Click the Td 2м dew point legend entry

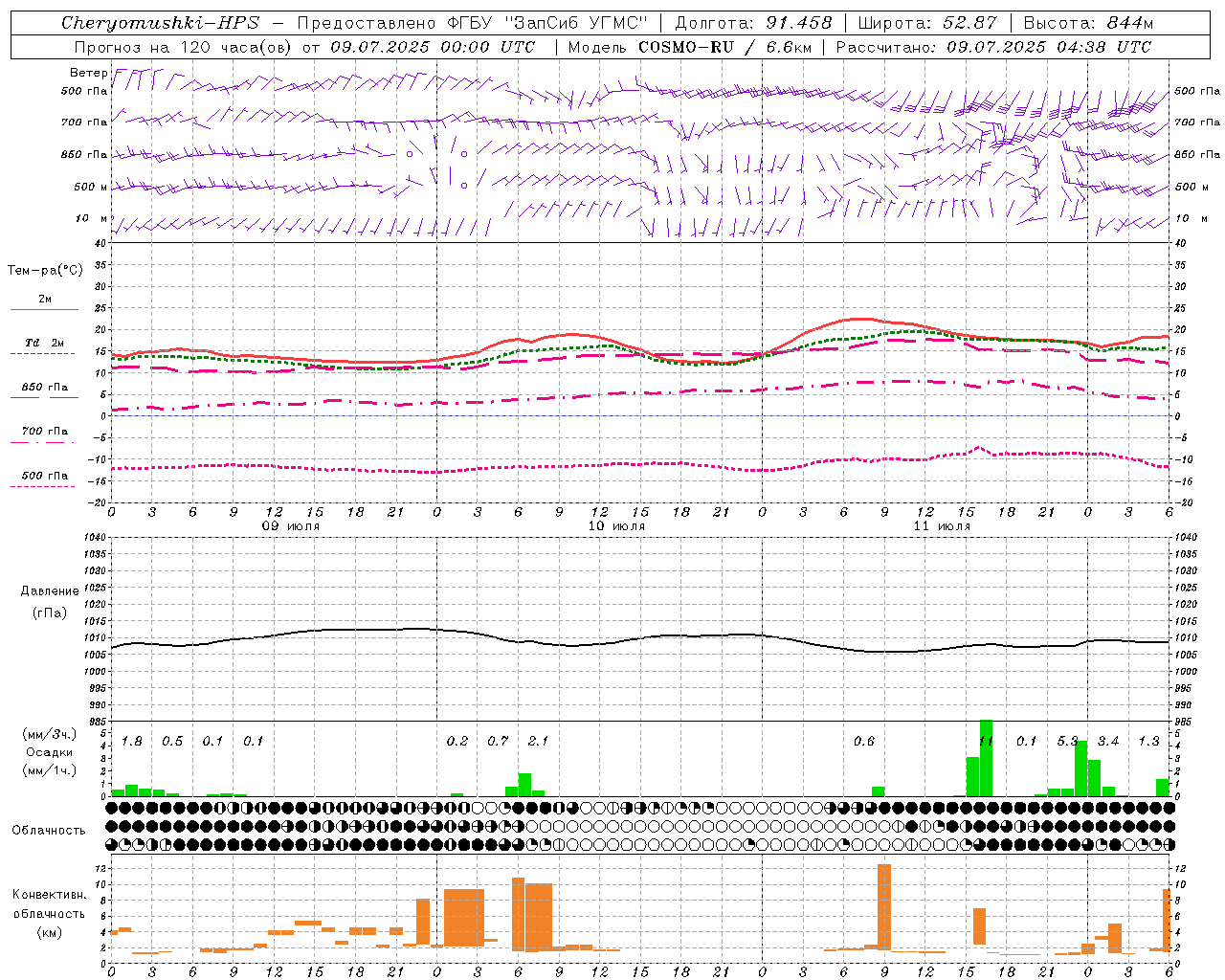click(x=45, y=343)
